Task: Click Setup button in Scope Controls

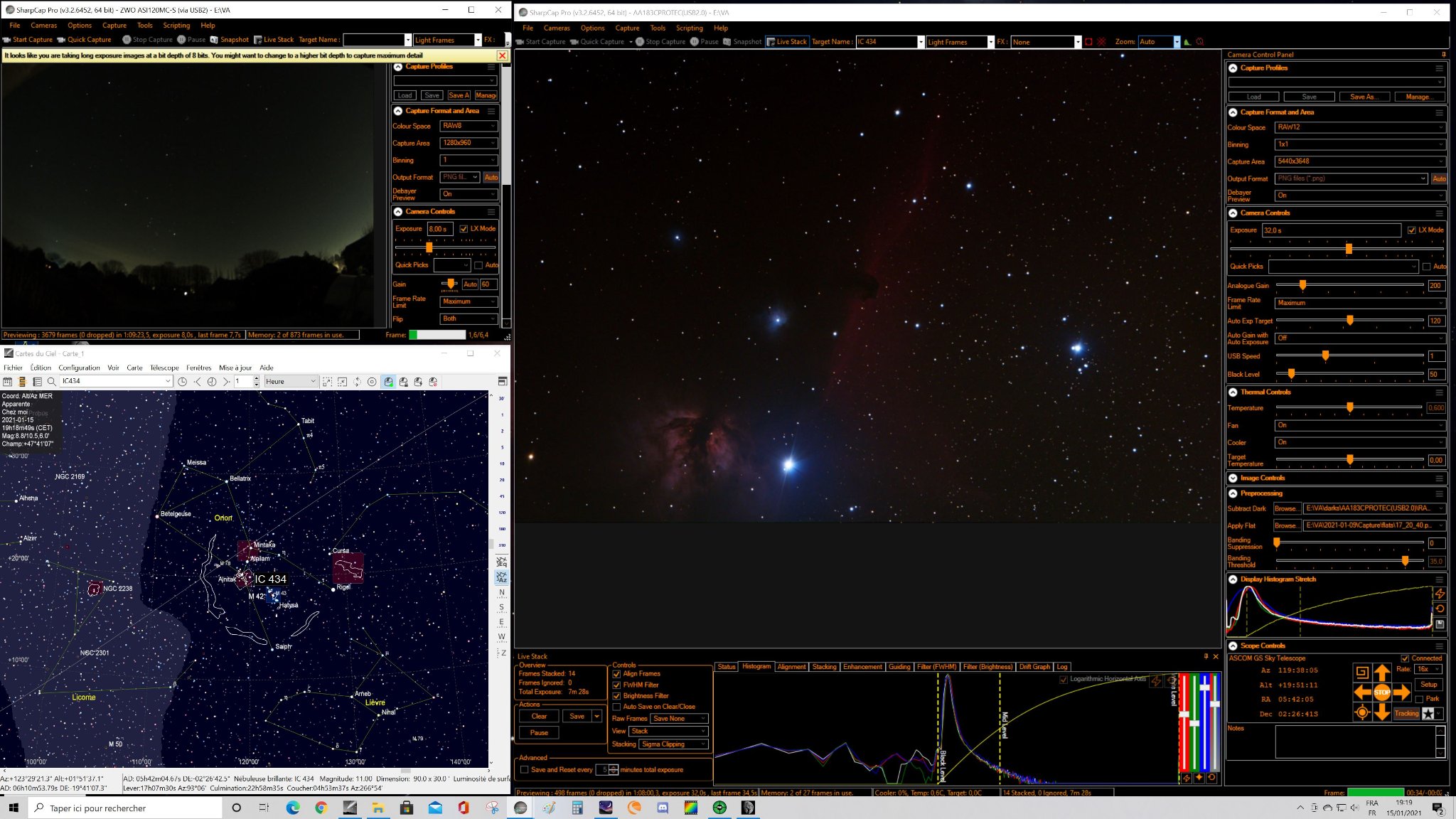Action: [1429, 685]
